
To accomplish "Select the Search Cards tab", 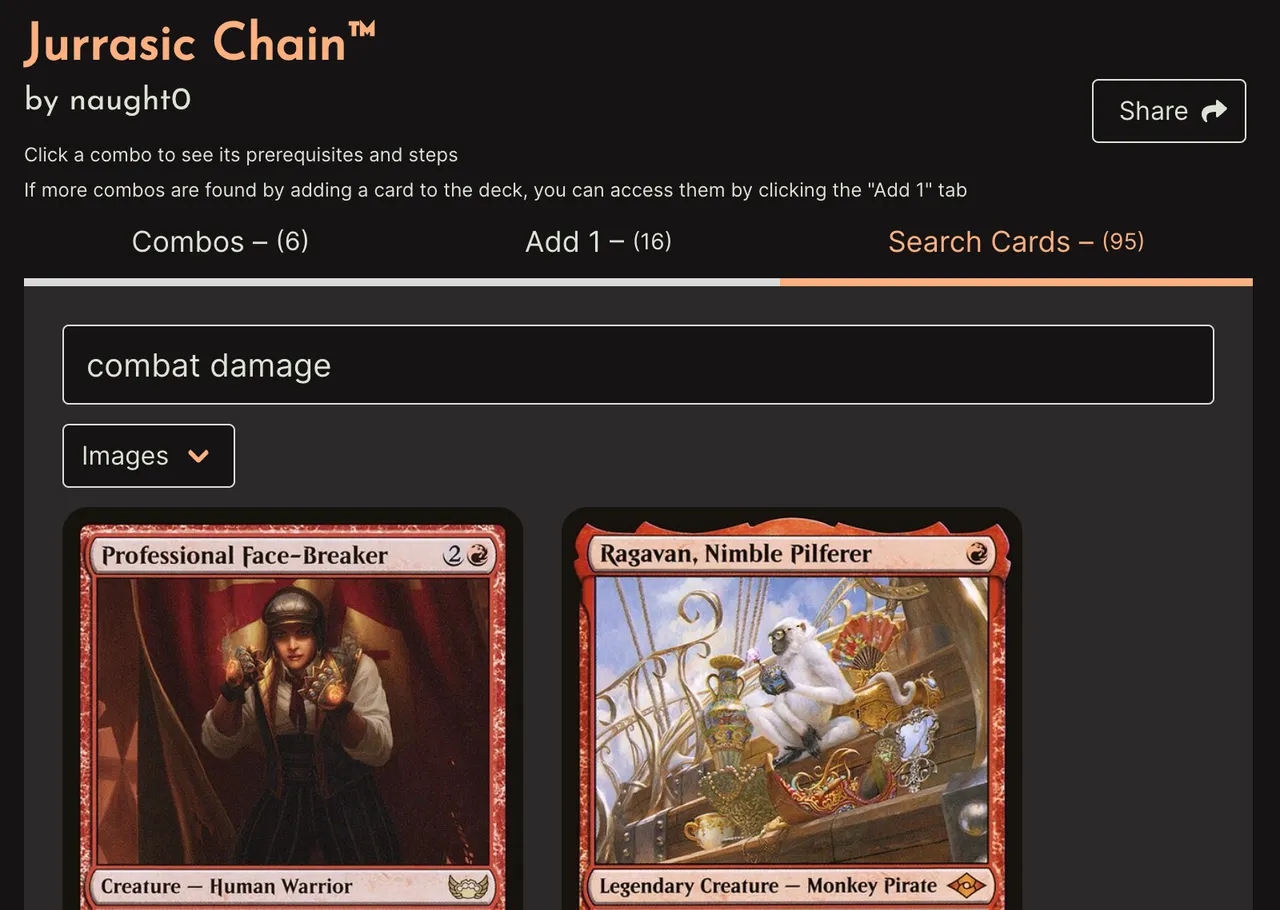I will pos(1016,242).
